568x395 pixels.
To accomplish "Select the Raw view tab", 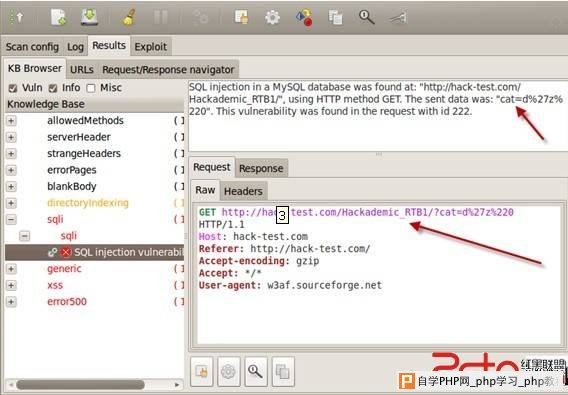I will (205, 190).
